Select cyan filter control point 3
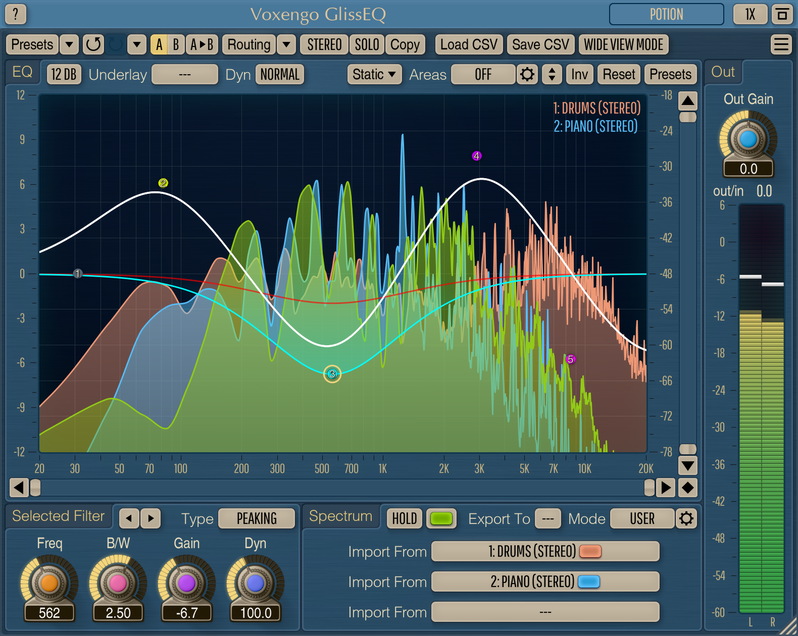This screenshot has width=798, height=636. [x=332, y=374]
